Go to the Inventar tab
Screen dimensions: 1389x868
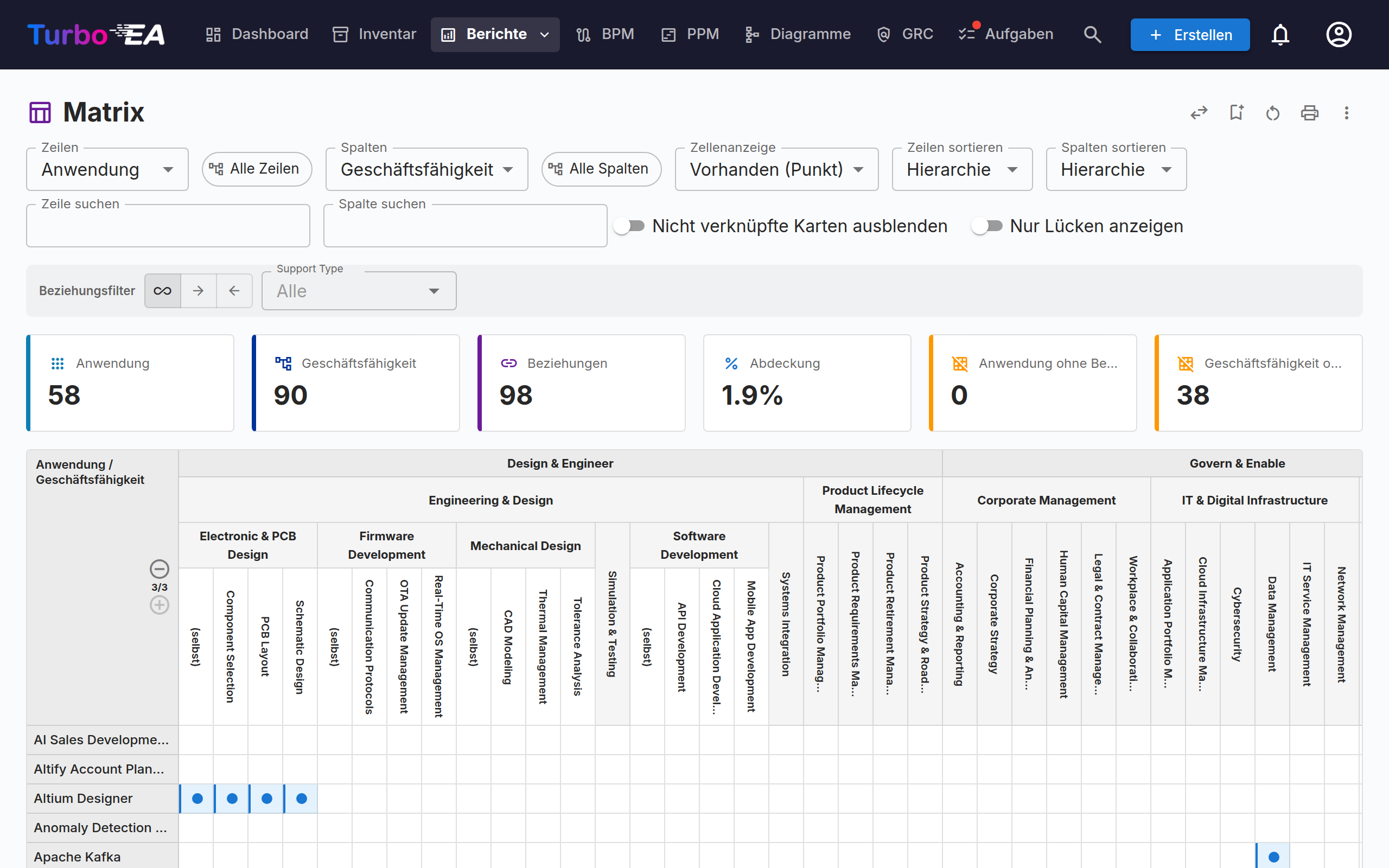click(x=374, y=34)
